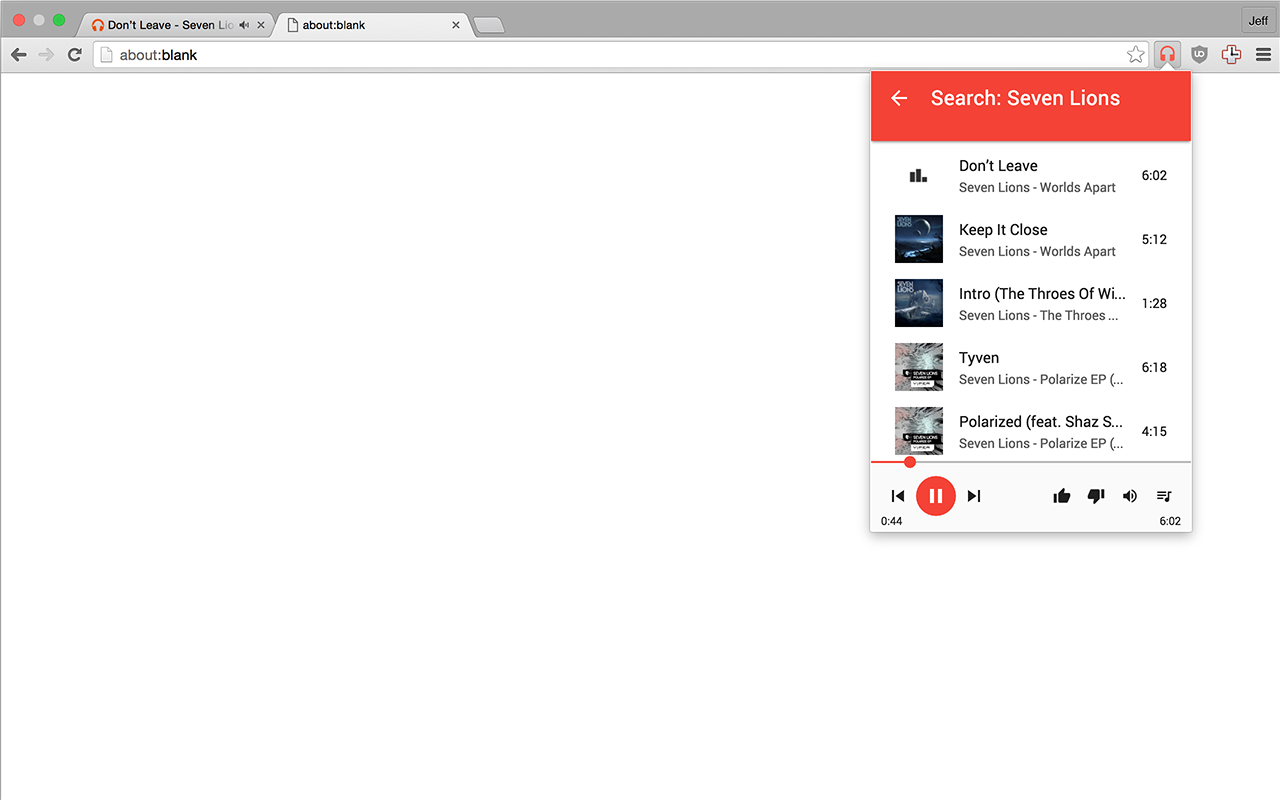Bookmark this page with the star icon
Image resolution: width=1280 pixels, height=800 pixels.
click(1135, 55)
